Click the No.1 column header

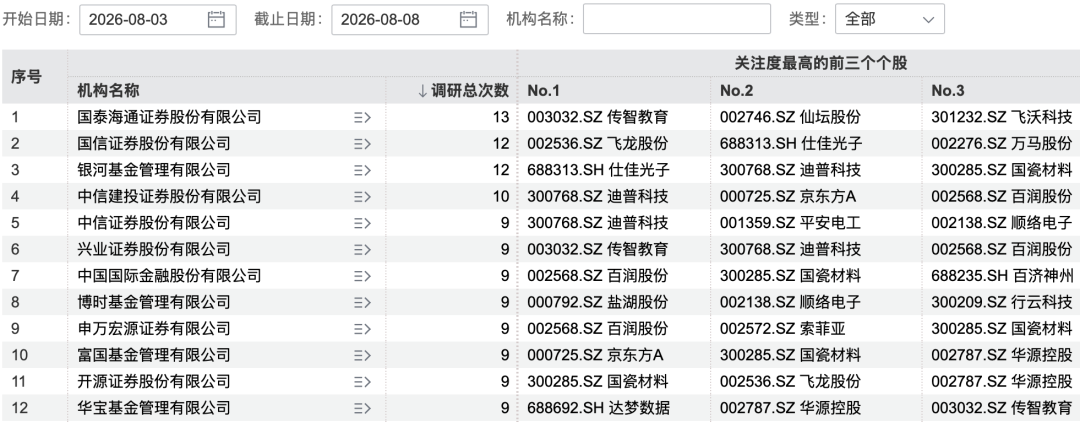point(543,91)
